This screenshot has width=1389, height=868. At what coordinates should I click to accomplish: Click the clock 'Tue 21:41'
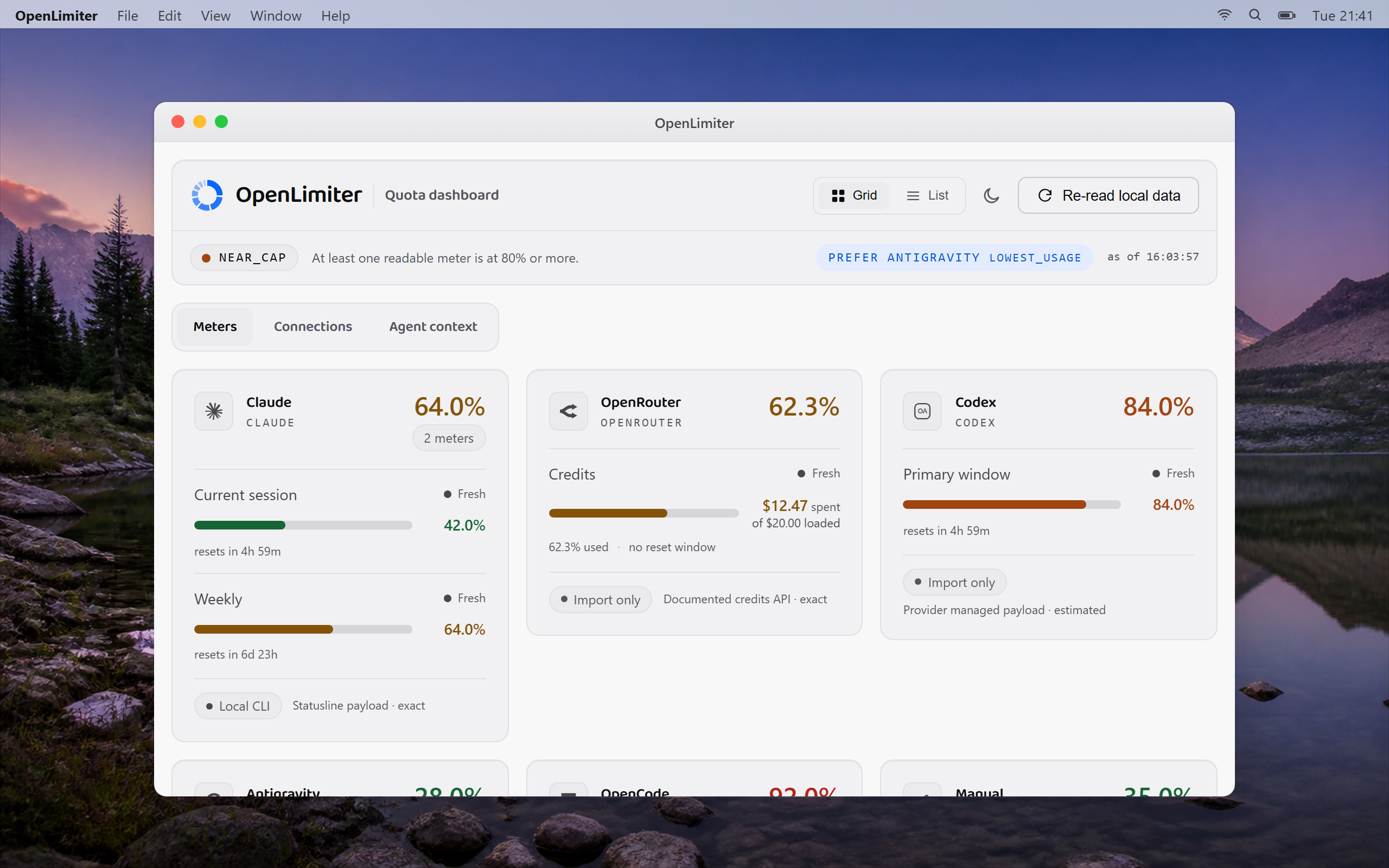click(x=1342, y=16)
